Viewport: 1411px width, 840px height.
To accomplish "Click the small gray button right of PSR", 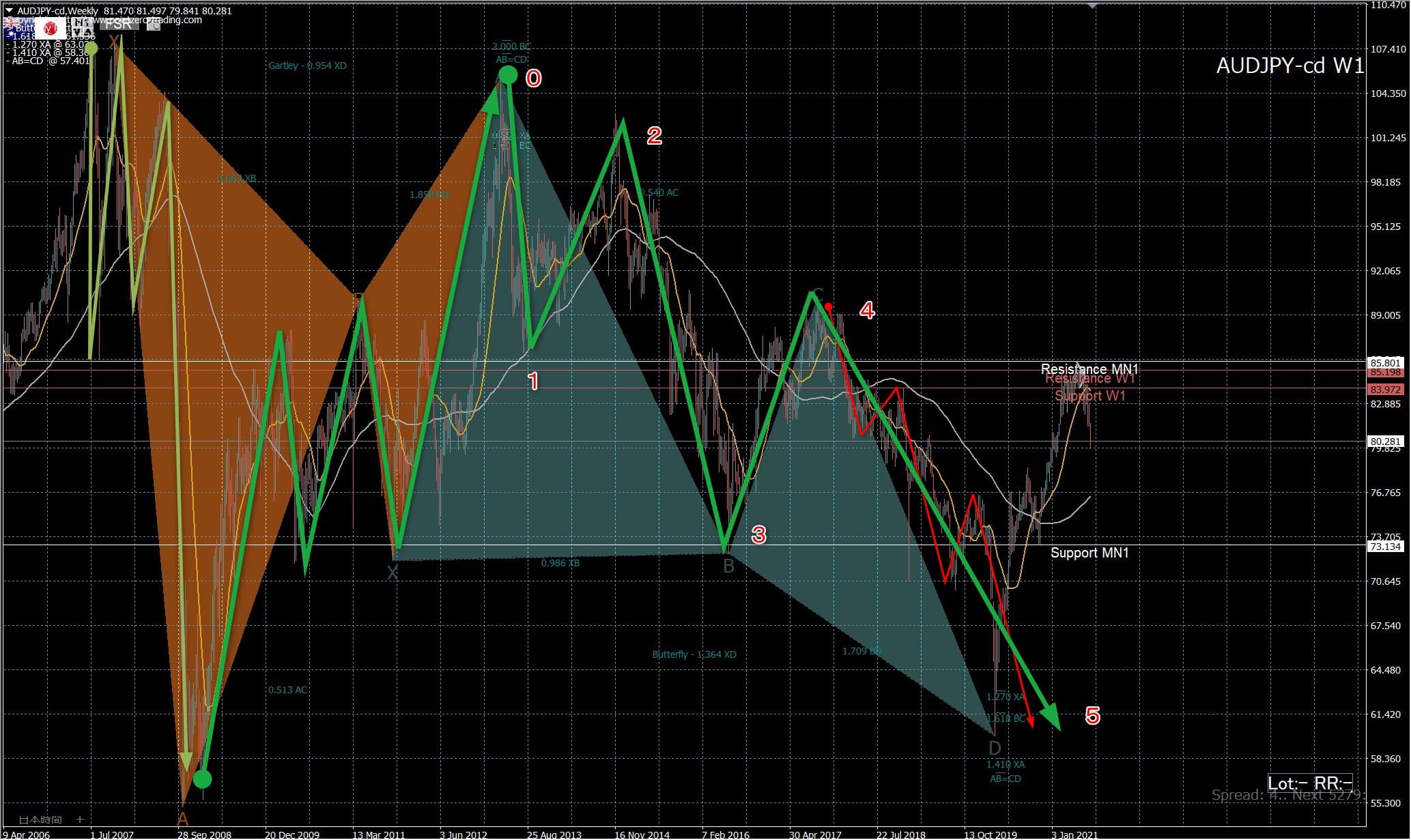I will (154, 25).
